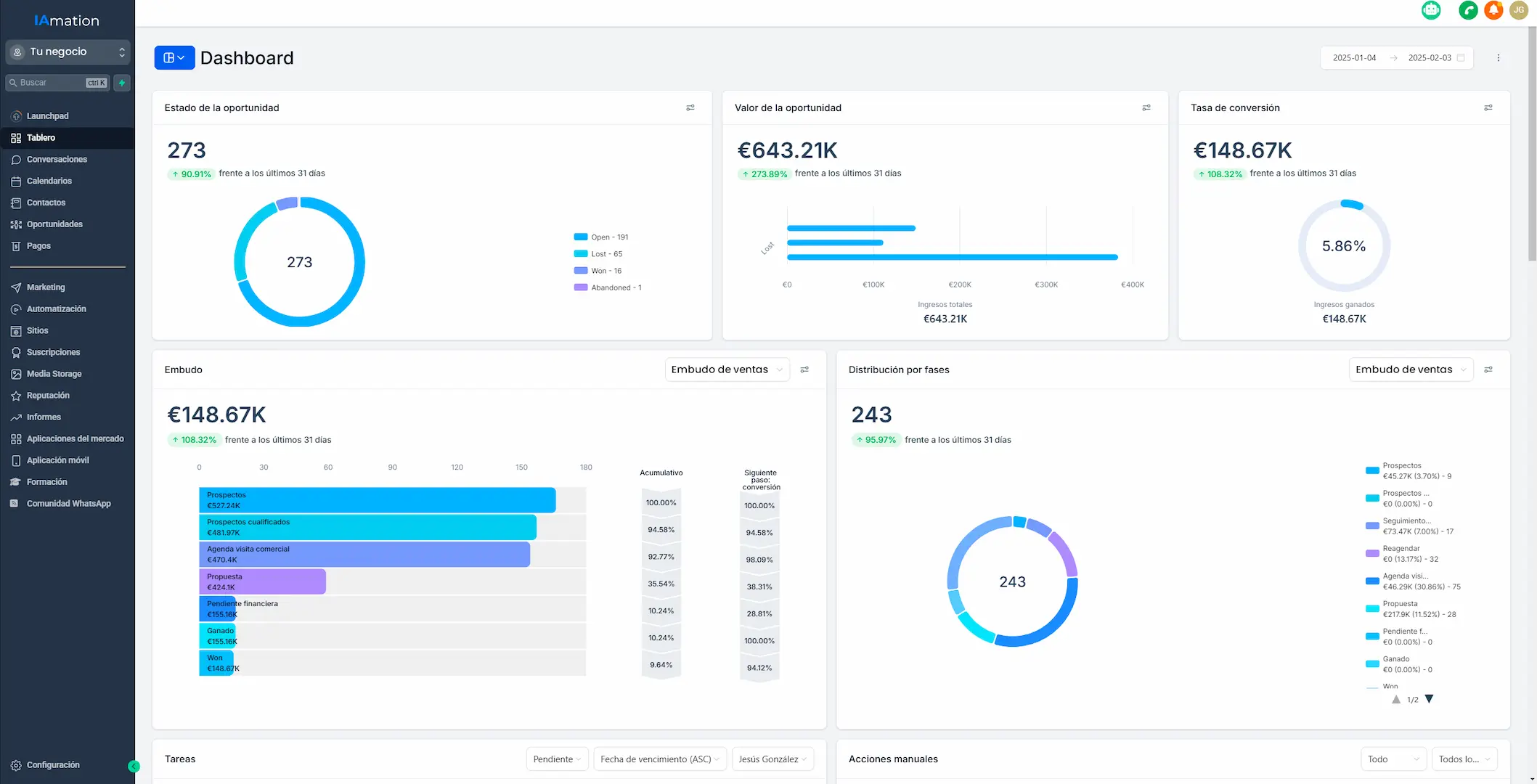
Task: Open the orange notifications bell
Action: click(x=1493, y=10)
